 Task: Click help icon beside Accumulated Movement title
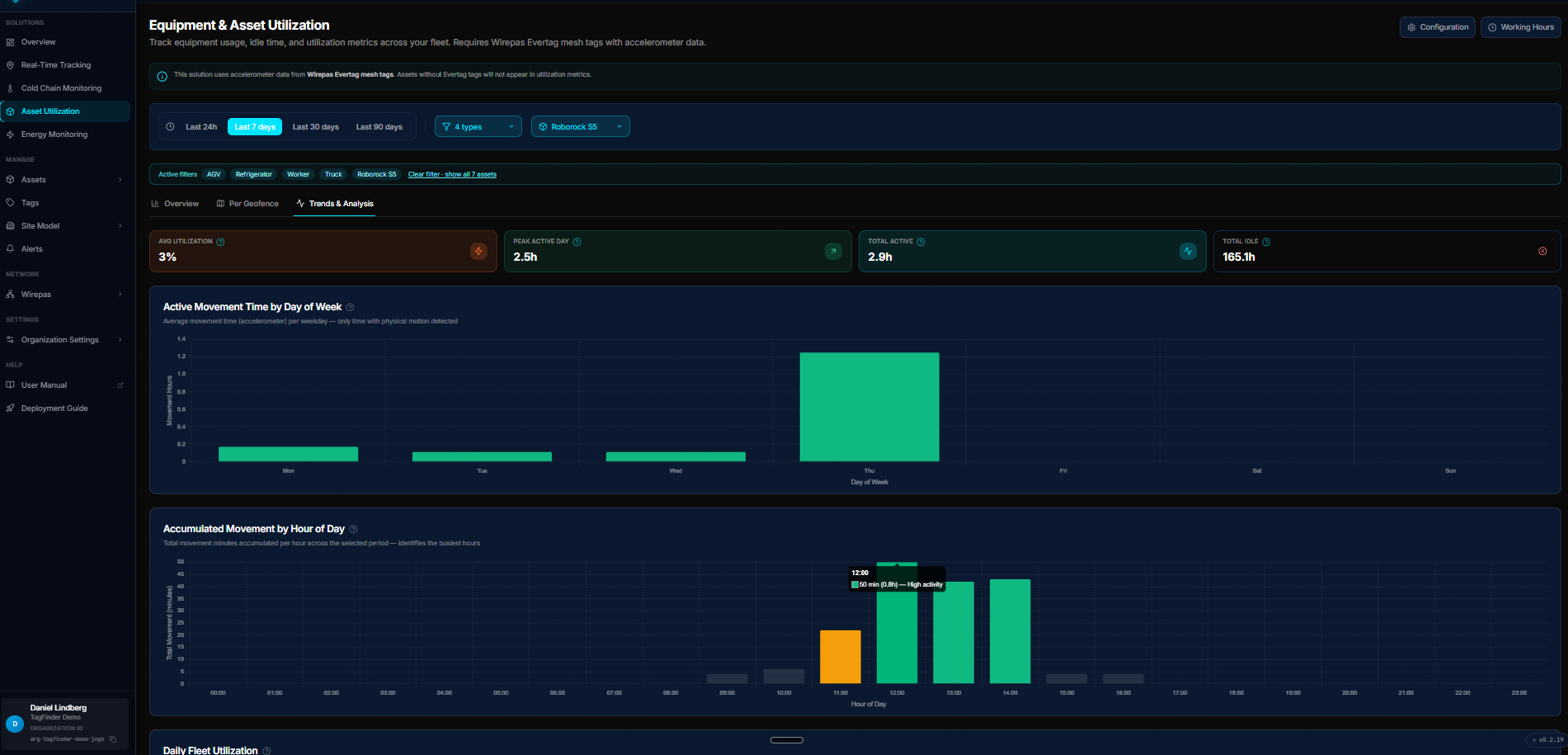point(353,529)
